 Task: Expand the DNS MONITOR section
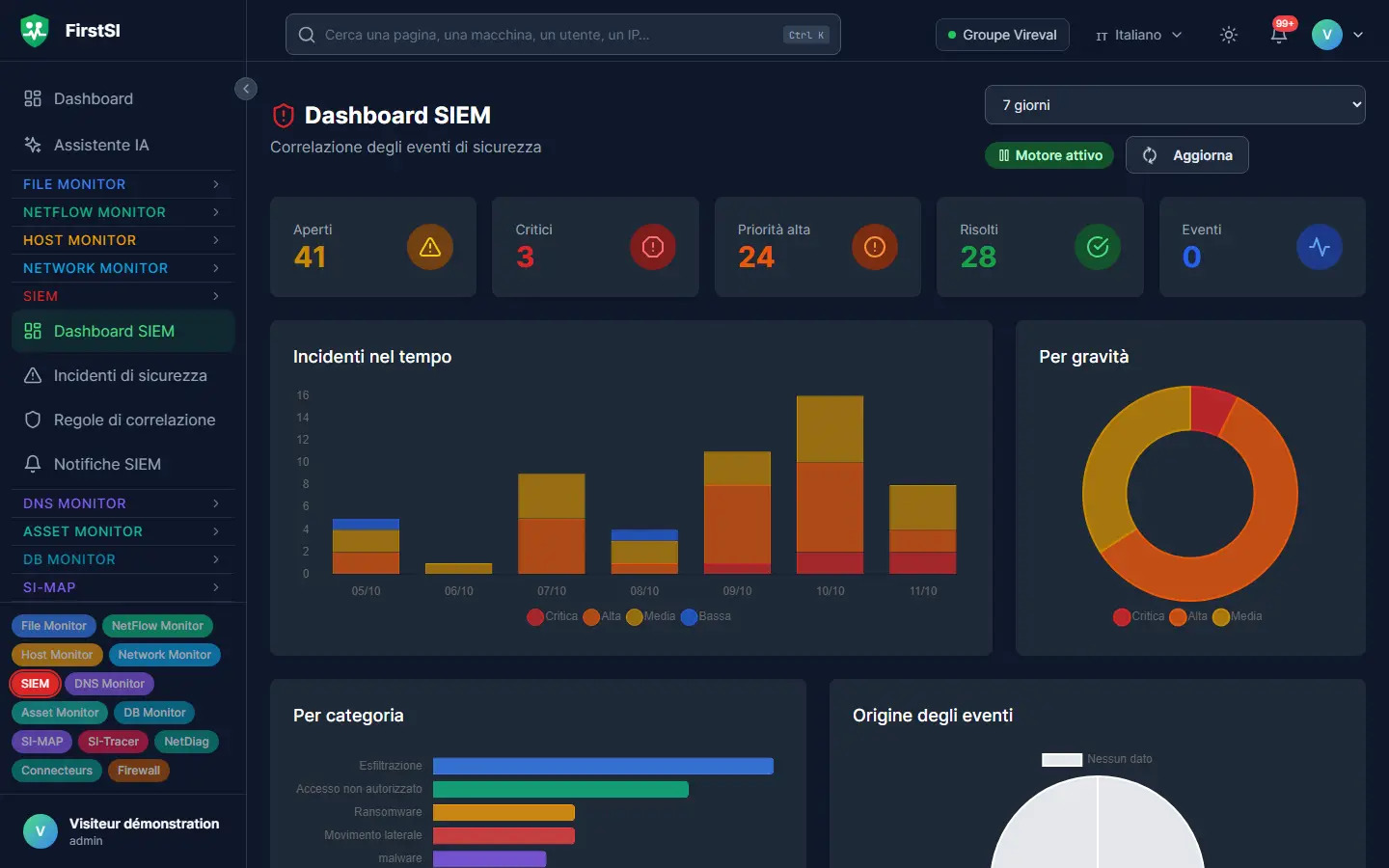pyautogui.click(x=123, y=503)
